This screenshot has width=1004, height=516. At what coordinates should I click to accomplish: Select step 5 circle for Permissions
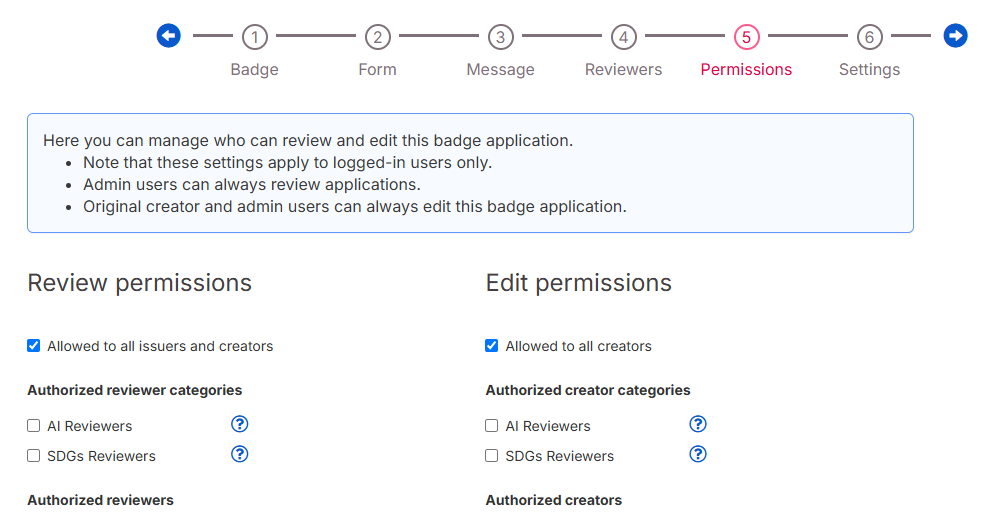[746, 37]
